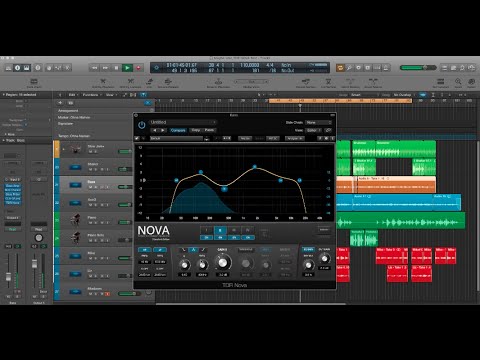Click the add track plus button
This screenshot has width=480, height=360.
click(60, 103)
